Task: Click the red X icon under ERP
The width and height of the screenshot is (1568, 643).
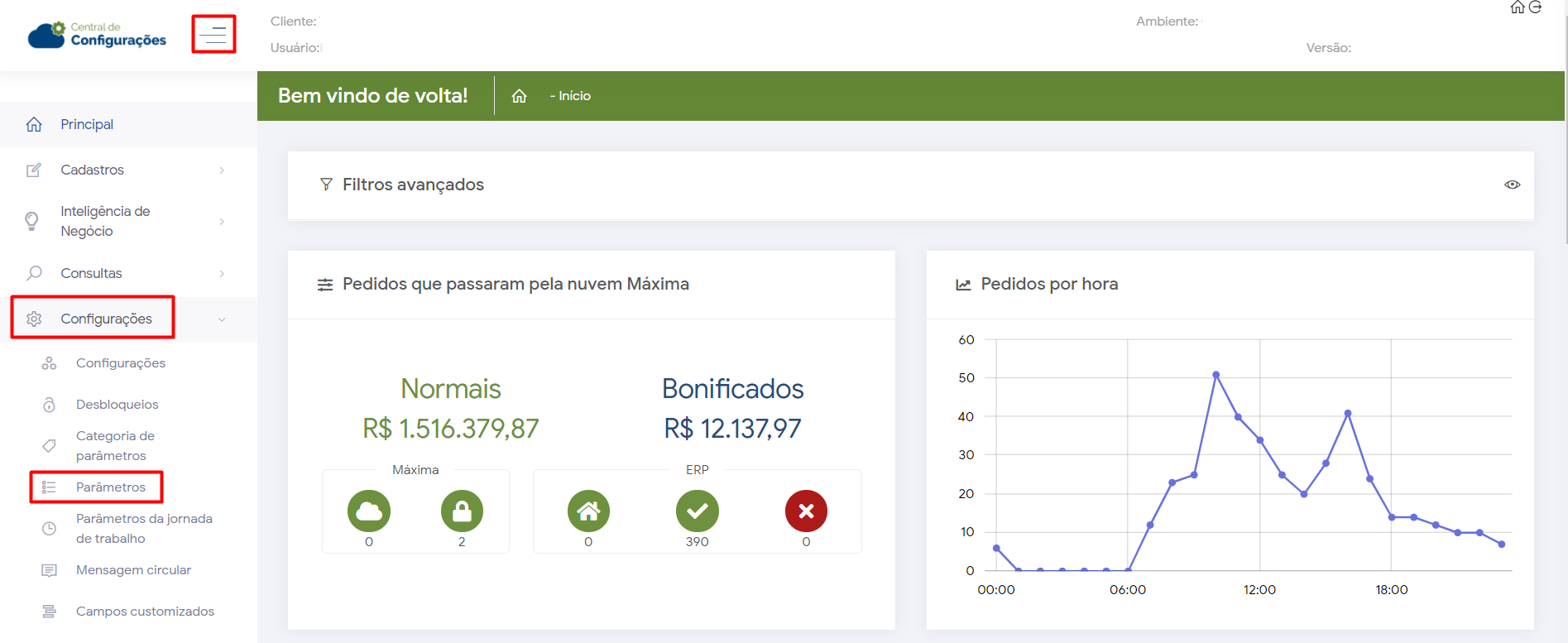Action: pyautogui.click(x=806, y=511)
